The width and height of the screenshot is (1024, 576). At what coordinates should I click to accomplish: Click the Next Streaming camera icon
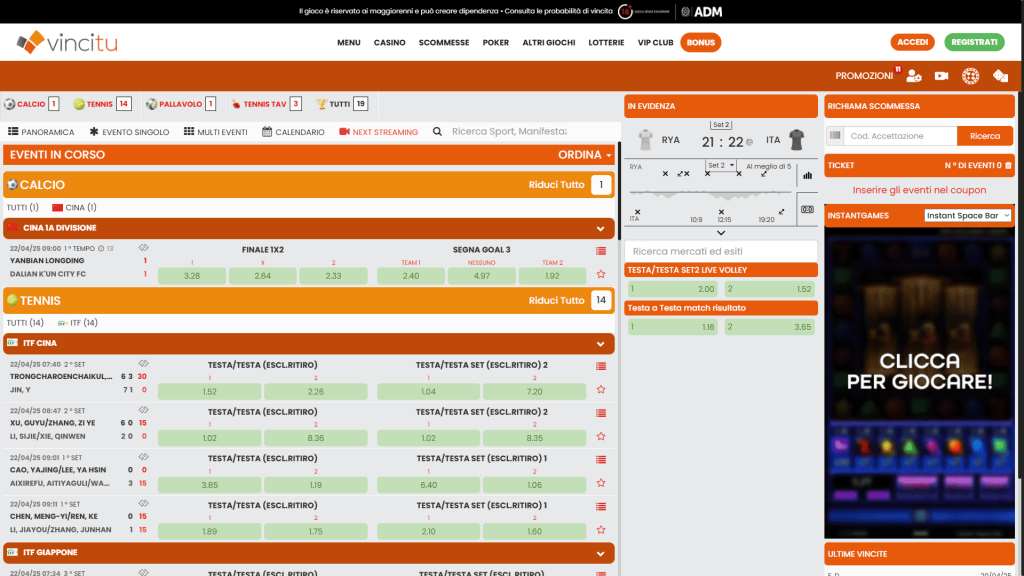pyautogui.click(x=343, y=131)
